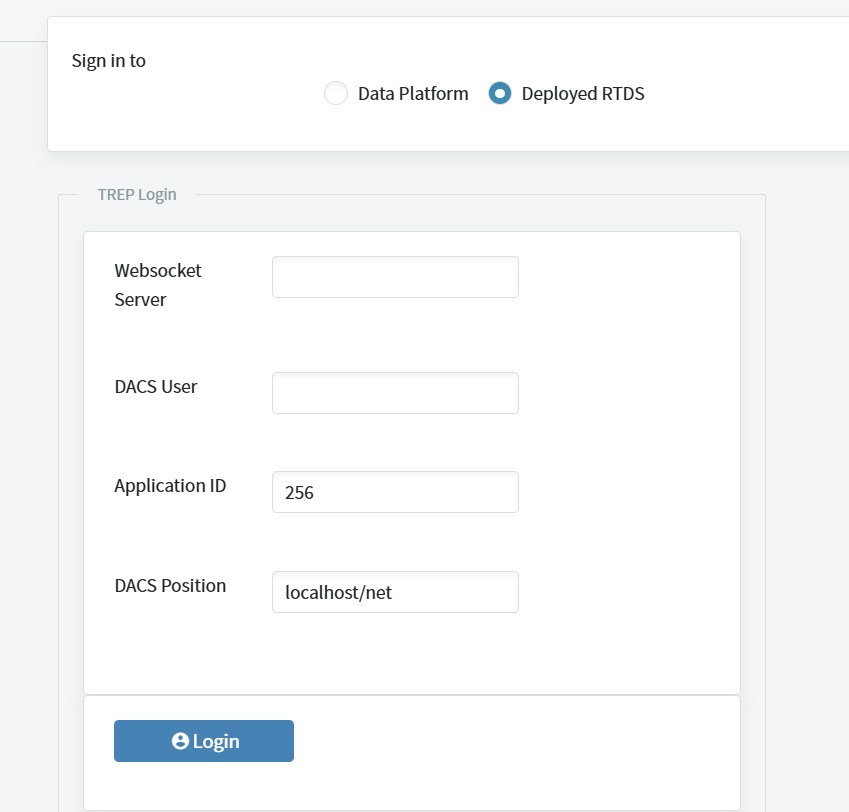849x812 pixels.
Task: Click the blue Login button
Action: [204, 741]
